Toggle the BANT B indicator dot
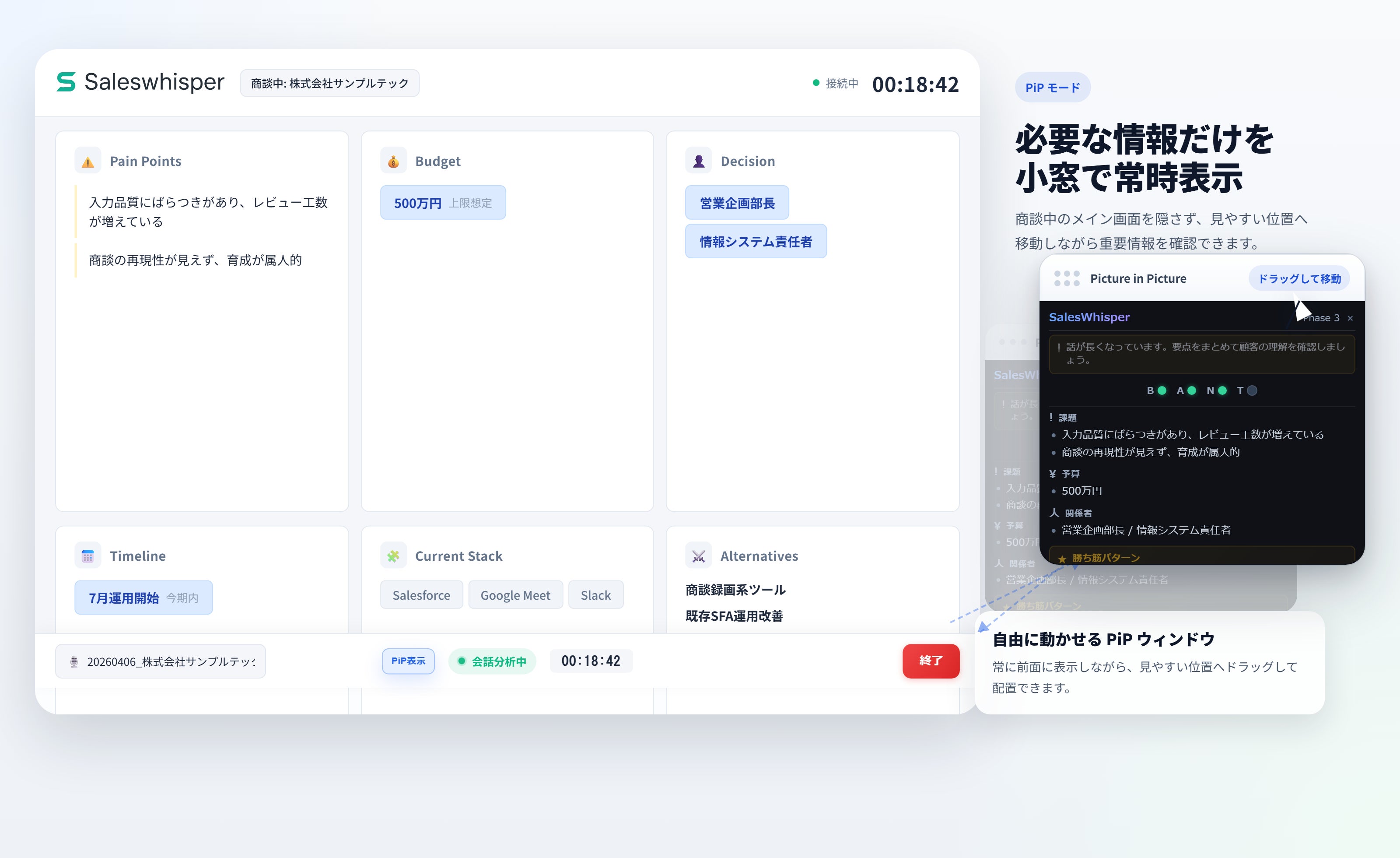 click(x=1162, y=390)
